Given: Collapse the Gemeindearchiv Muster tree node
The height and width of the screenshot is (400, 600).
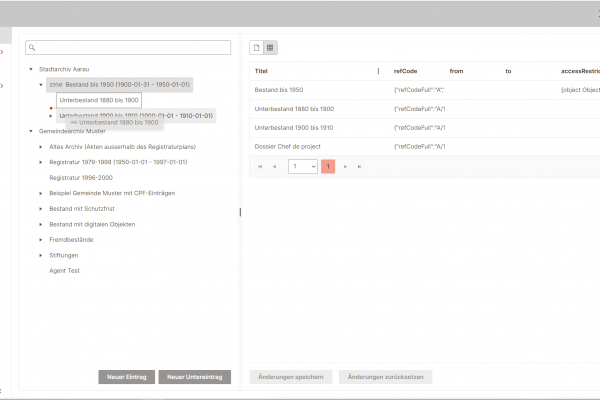Looking at the screenshot, I should coord(31,131).
